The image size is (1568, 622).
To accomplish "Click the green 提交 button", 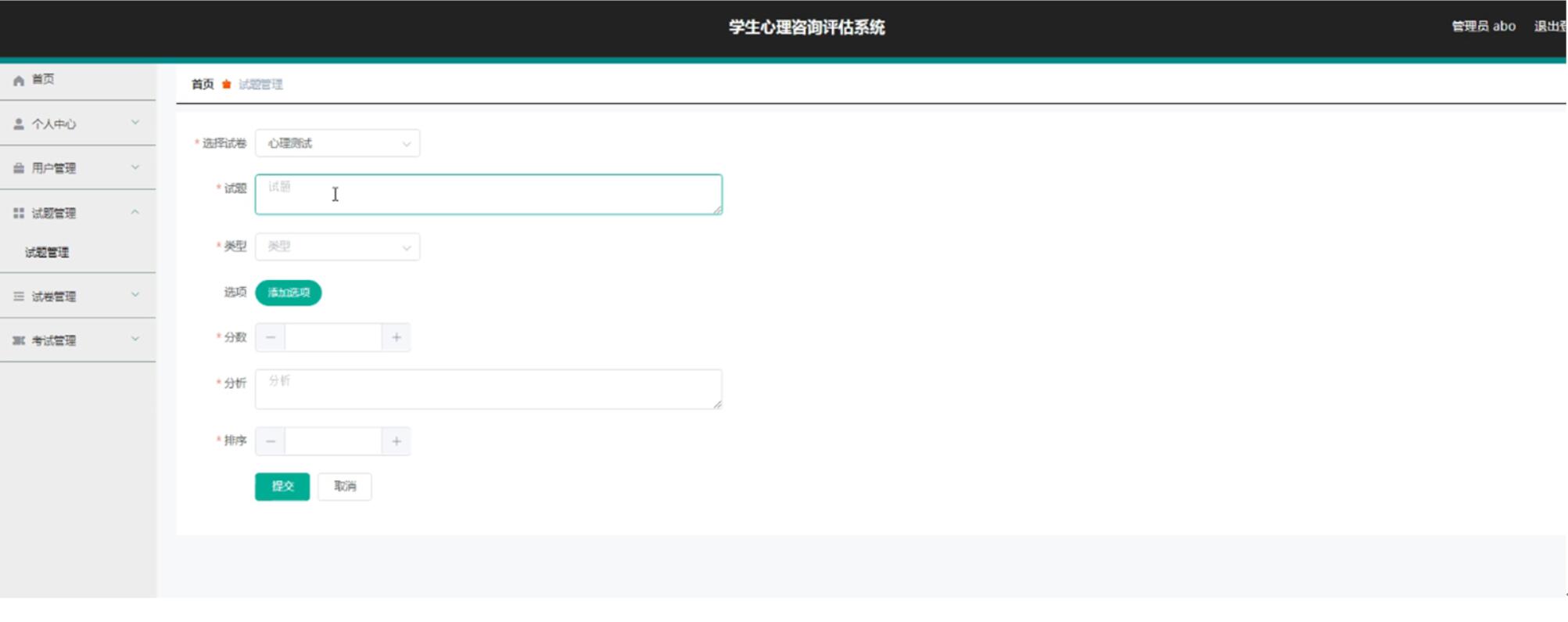I will (282, 487).
